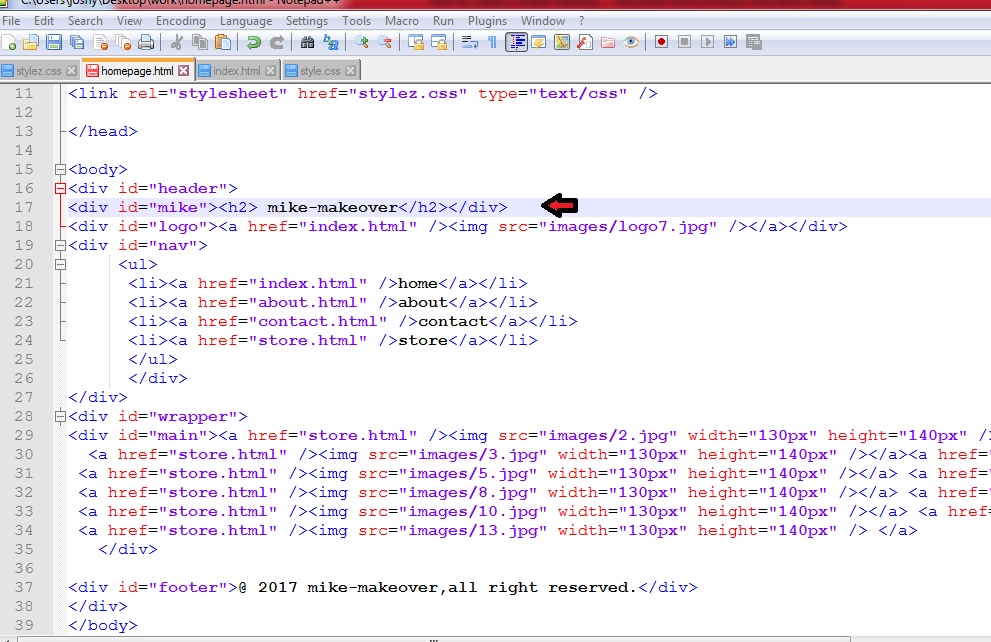Viewport: 991px width, 642px height.
Task: Collapse the wrapper div fold at line 28
Action: click(60, 416)
